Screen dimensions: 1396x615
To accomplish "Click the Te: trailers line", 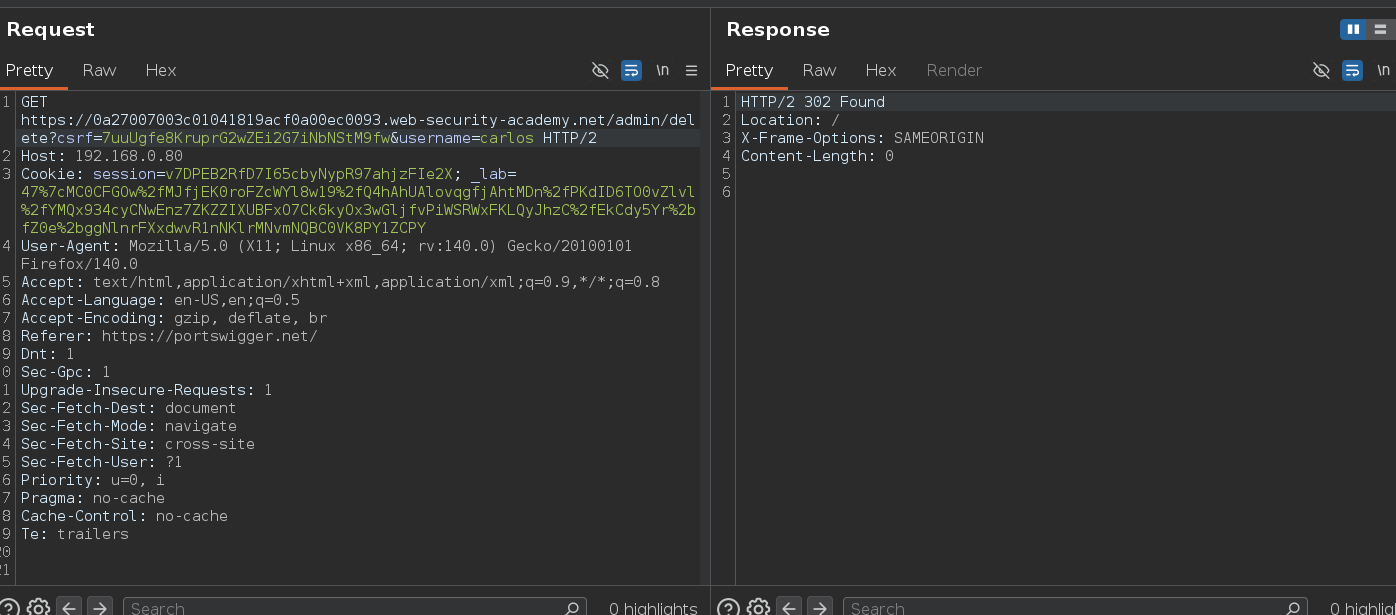I will 74,534.
